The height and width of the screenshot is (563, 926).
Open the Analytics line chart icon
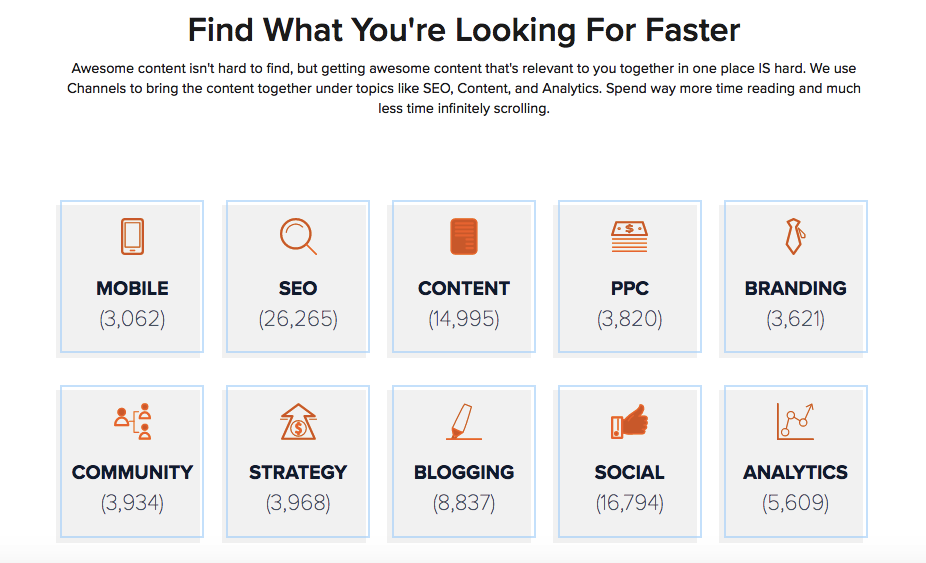click(795, 421)
